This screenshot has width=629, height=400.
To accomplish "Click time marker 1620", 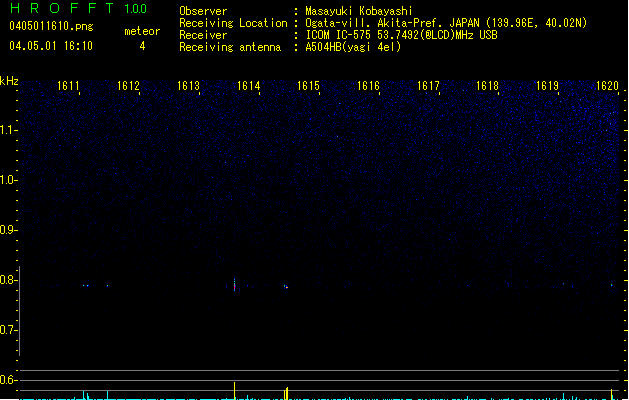I will click(x=607, y=86).
